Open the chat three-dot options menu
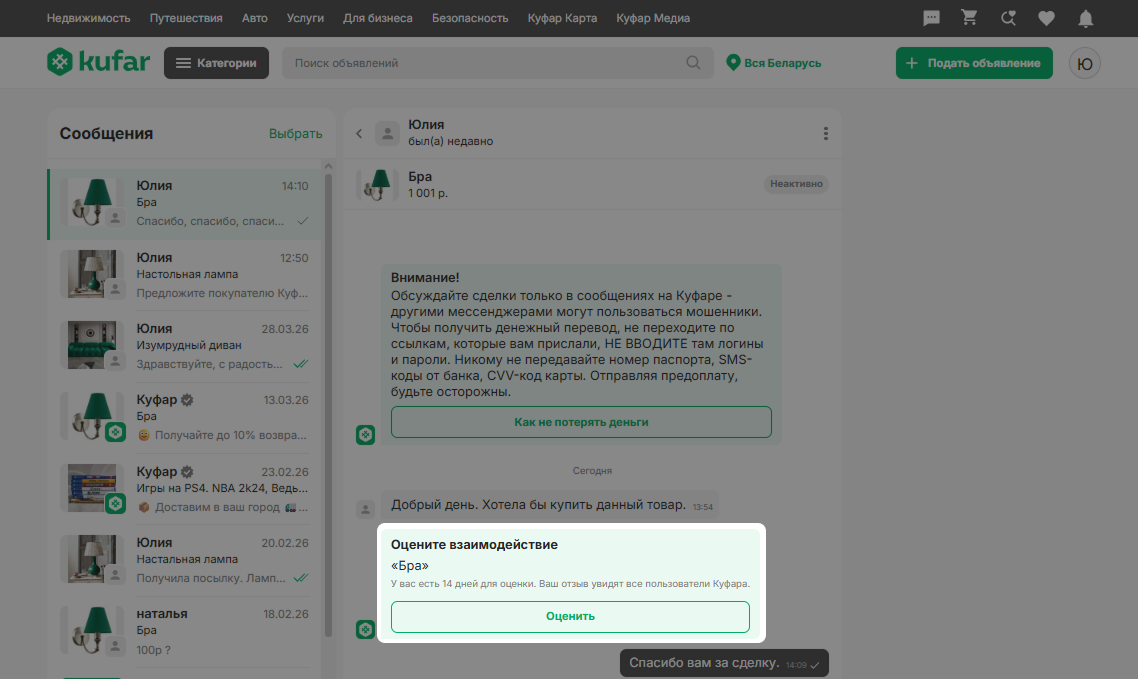Image resolution: width=1138 pixels, height=679 pixels. coord(825,134)
